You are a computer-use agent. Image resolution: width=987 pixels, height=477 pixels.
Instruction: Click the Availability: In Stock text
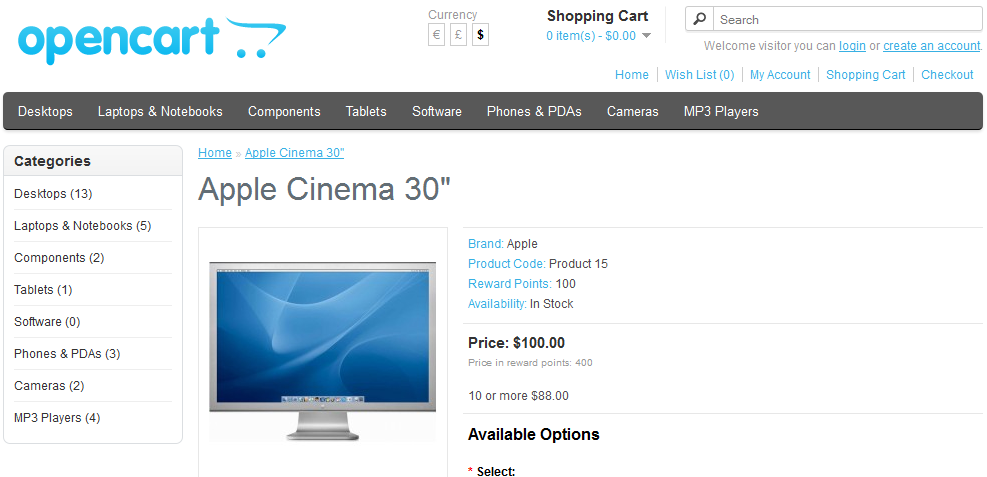point(520,304)
